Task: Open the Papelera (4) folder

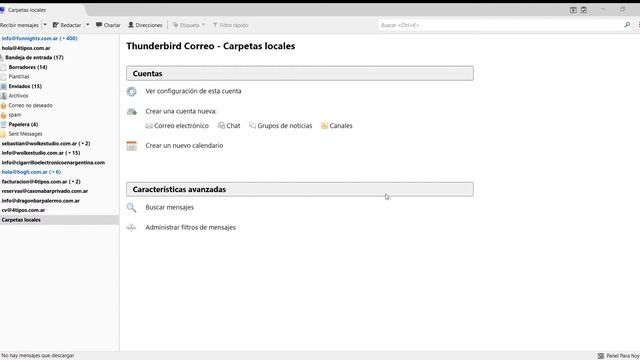Action: point(23,124)
